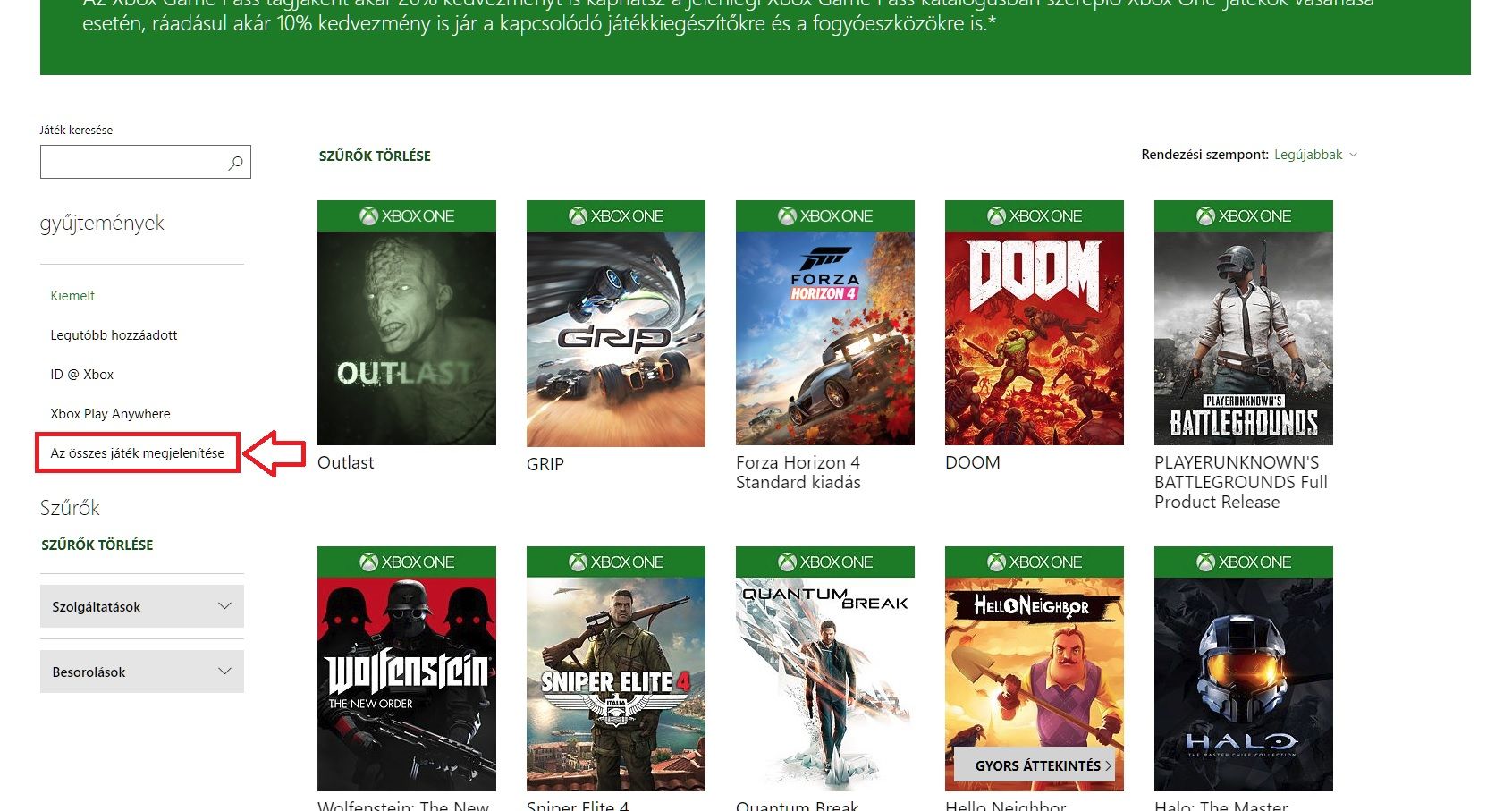Click PLAYERUNKNOWN'S BATTLEGROUNDS Full Product Release title
1512x811 pixels.
[1241, 482]
